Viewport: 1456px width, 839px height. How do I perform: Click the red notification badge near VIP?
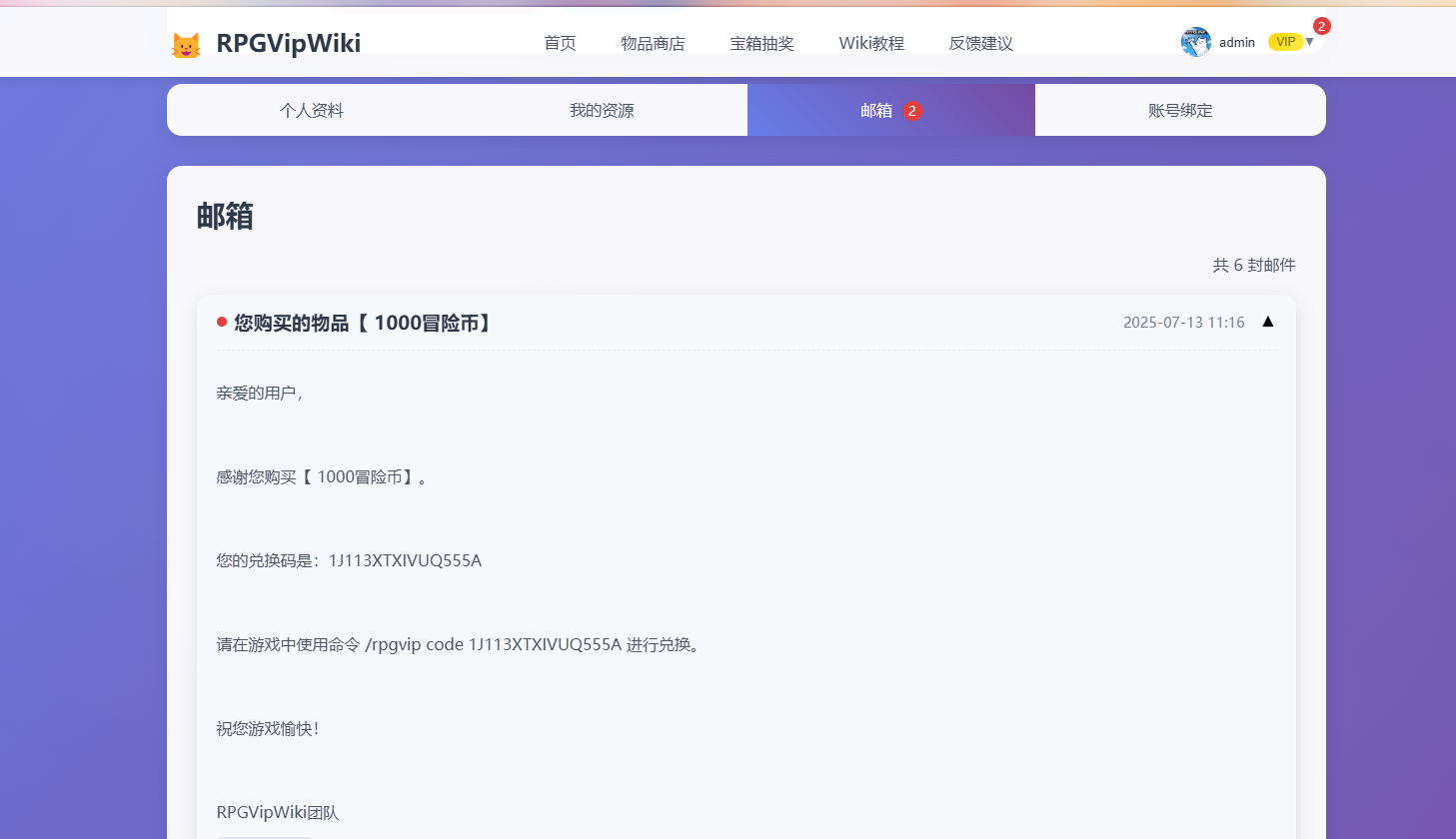(1322, 26)
